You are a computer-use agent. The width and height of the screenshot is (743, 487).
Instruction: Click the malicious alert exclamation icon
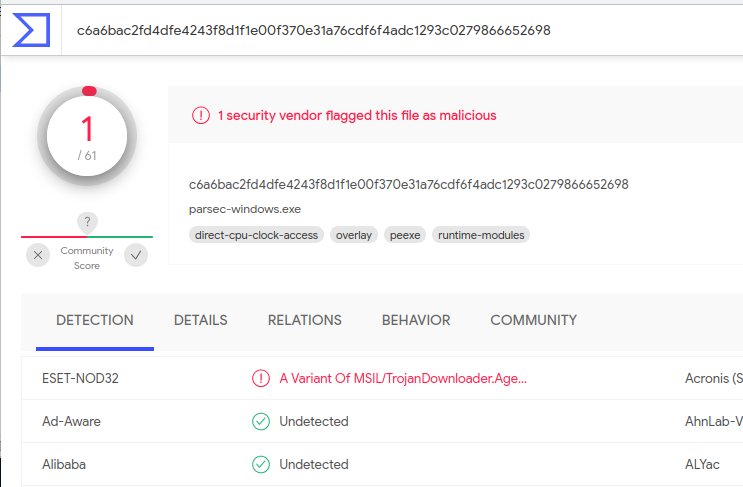(200, 115)
